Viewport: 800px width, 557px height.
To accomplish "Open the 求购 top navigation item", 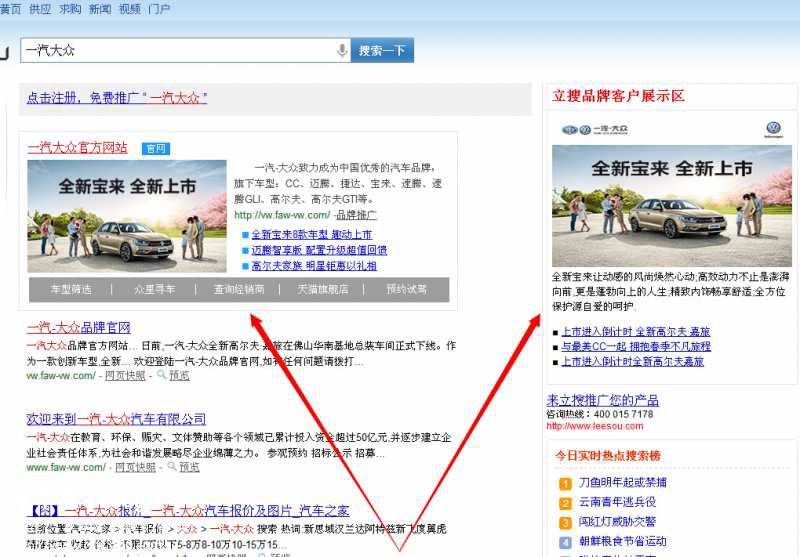I will [x=70, y=9].
